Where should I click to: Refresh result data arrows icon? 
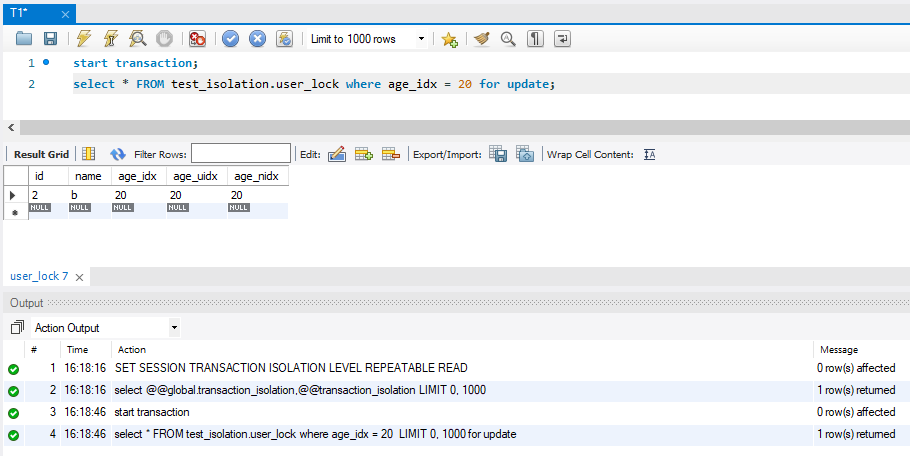[118, 154]
